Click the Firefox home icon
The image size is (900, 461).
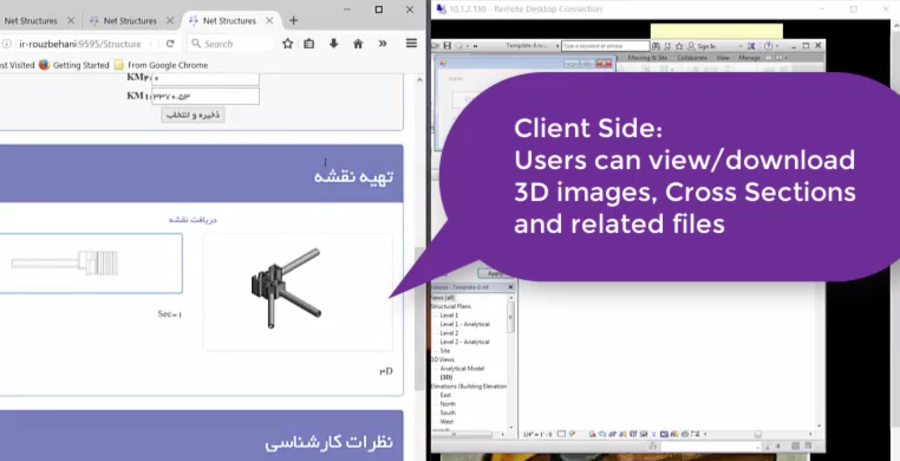357,44
